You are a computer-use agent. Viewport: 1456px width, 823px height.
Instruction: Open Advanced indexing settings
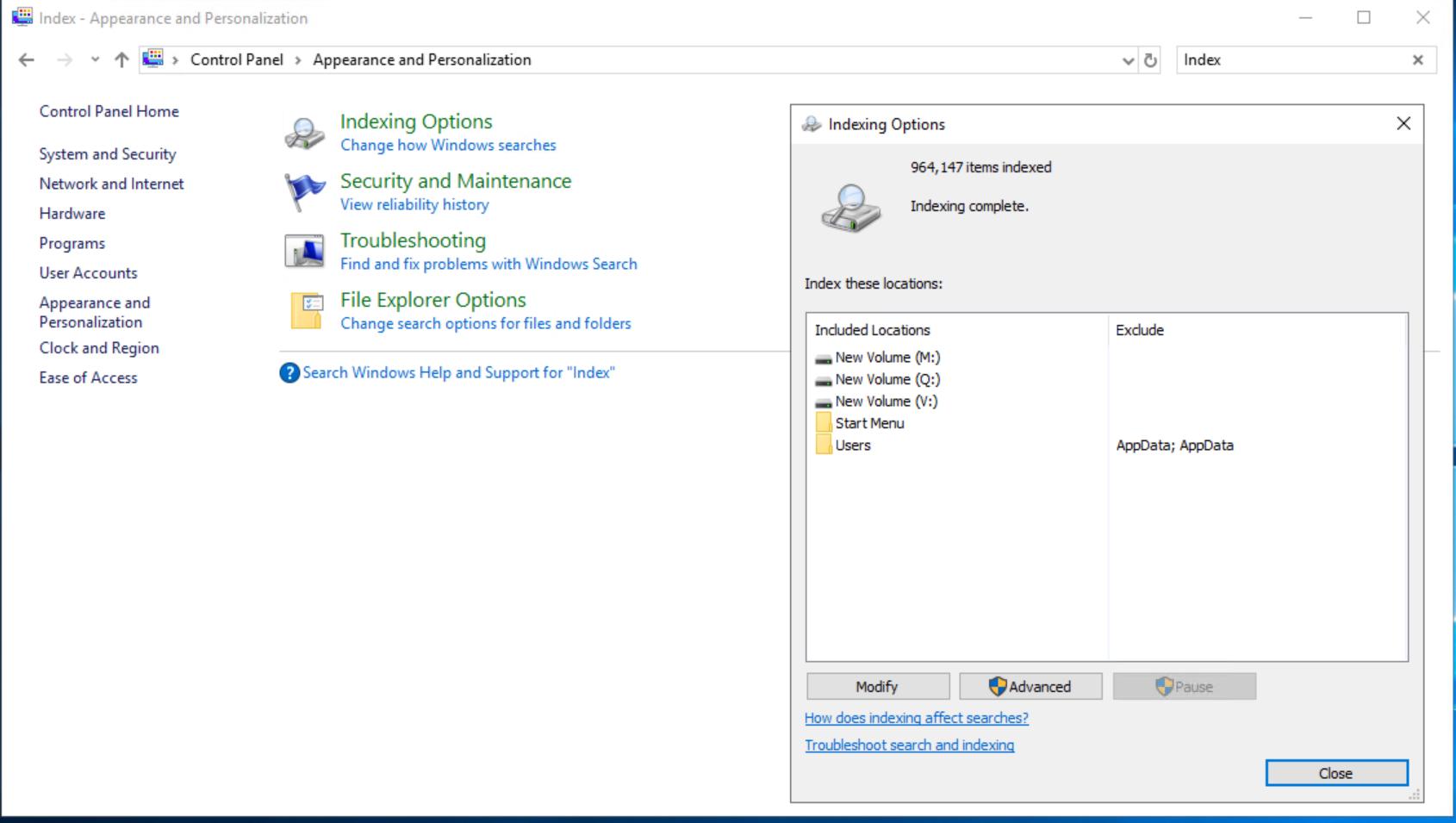click(1030, 687)
